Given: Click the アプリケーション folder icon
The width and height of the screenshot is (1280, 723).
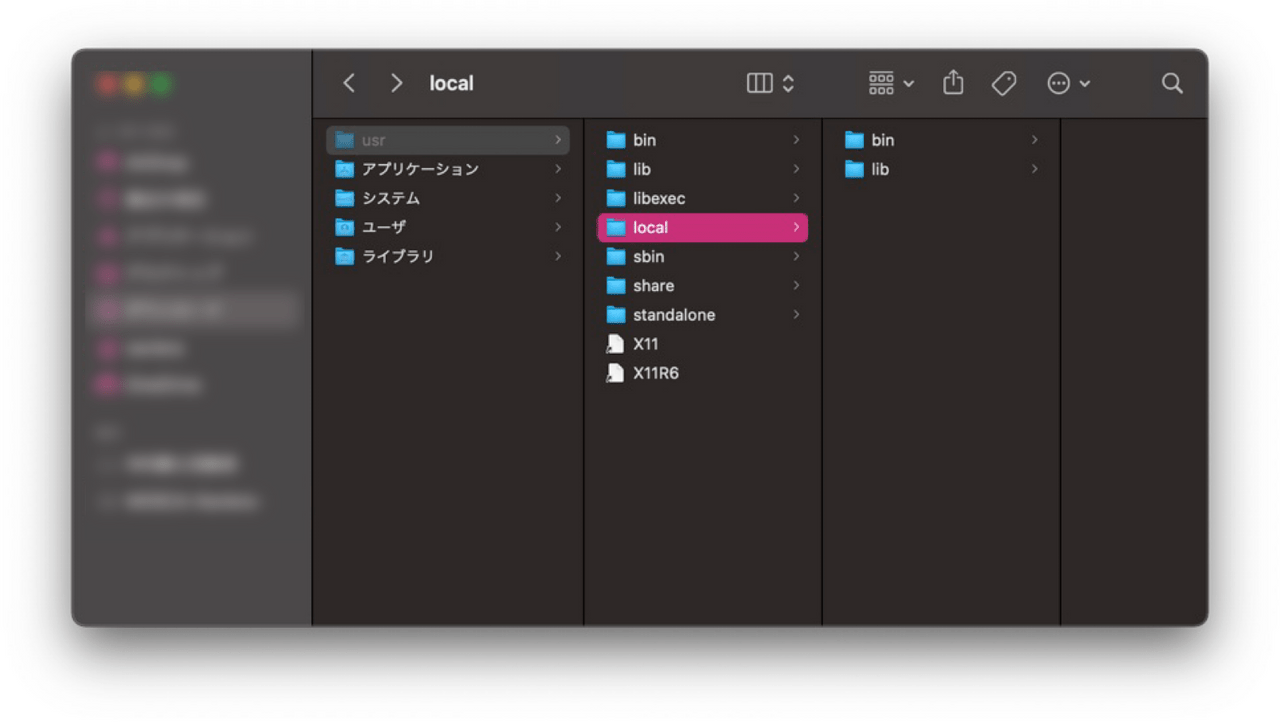Looking at the screenshot, I should click(345, 169).
